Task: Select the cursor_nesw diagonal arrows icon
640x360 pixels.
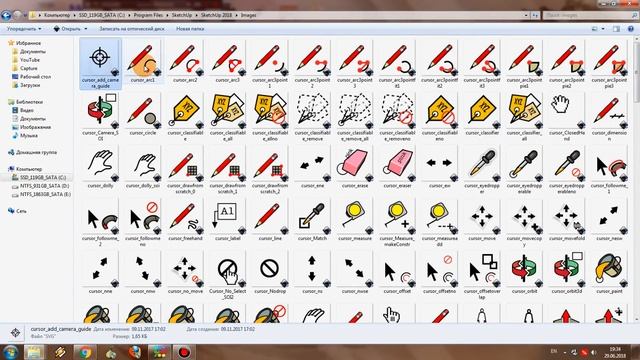Action: click(609, 216)
